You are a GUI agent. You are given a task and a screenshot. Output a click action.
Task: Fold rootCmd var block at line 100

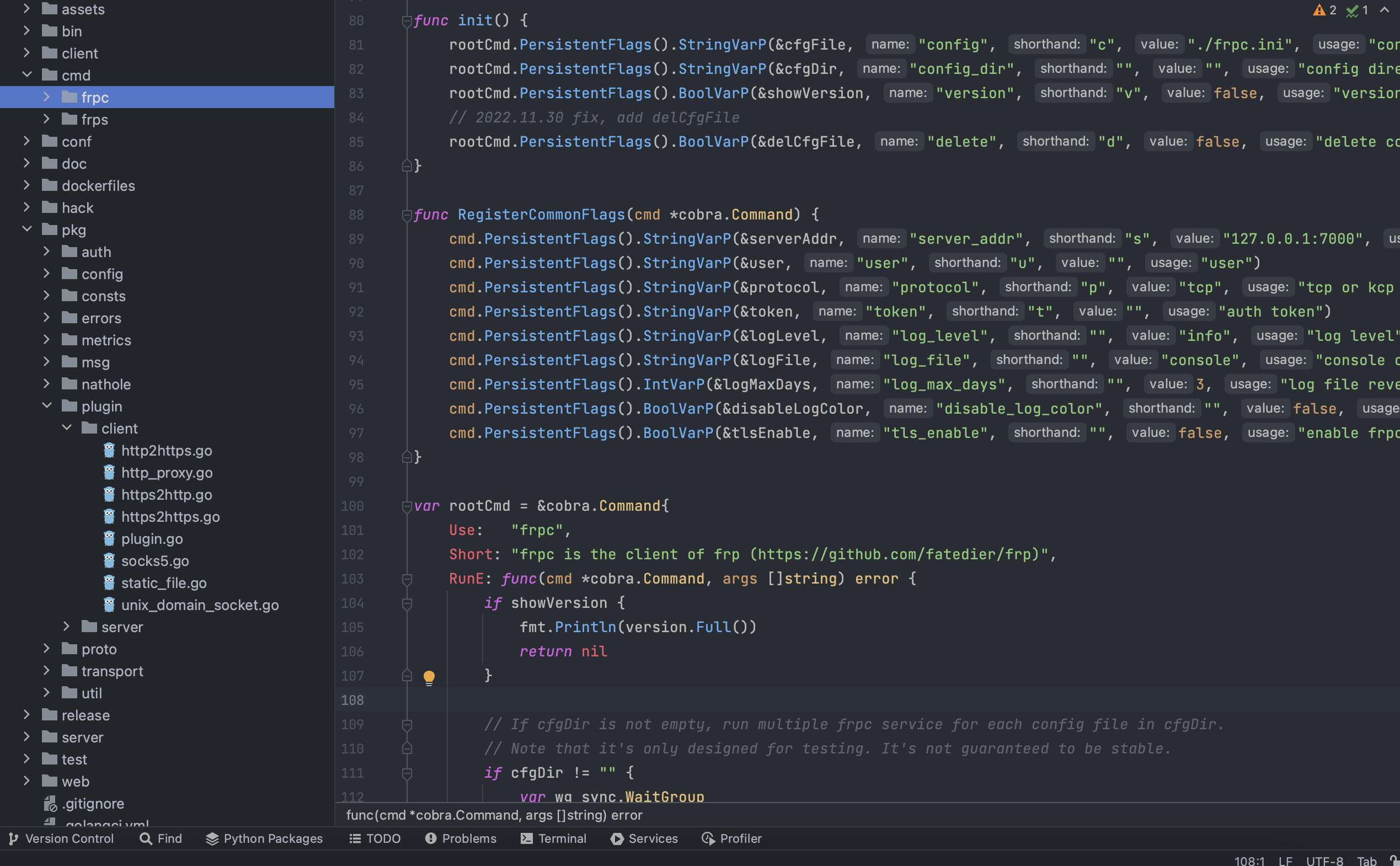[x=407, y=506]
